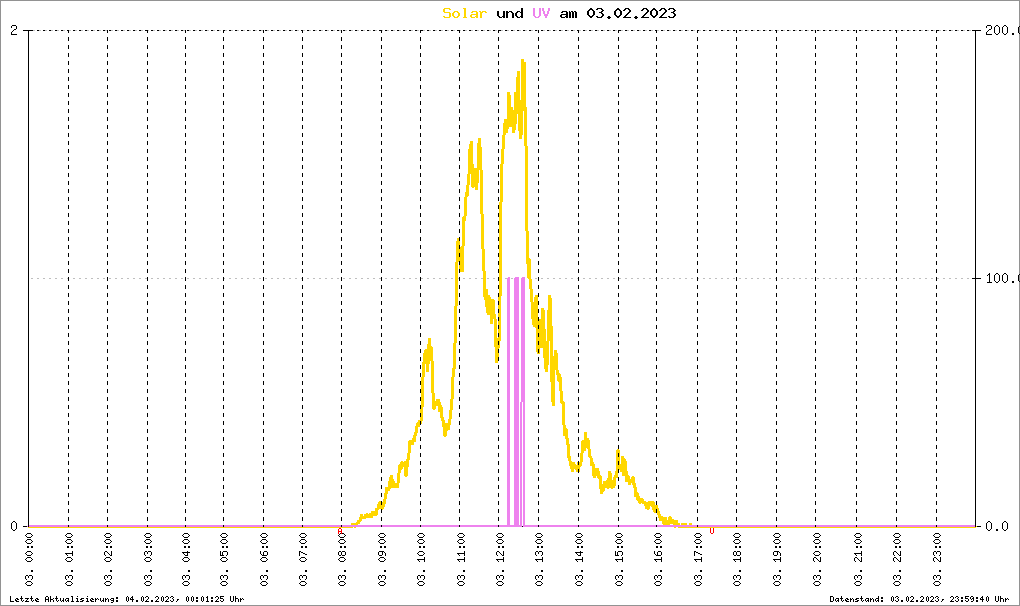Click the right axis label "200.0"

pos(1001,30)
